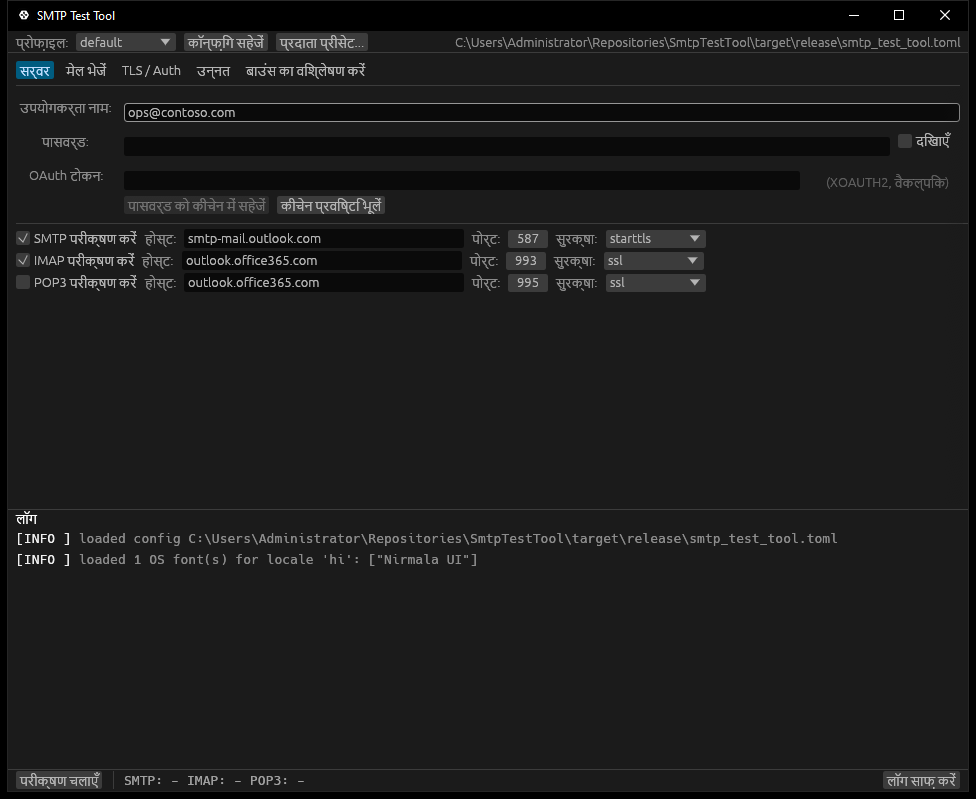Viewport: 976px width, 799px height.
Task: Click the config path smtp_test_tool.toml text
Action: [x=708, y=42]
